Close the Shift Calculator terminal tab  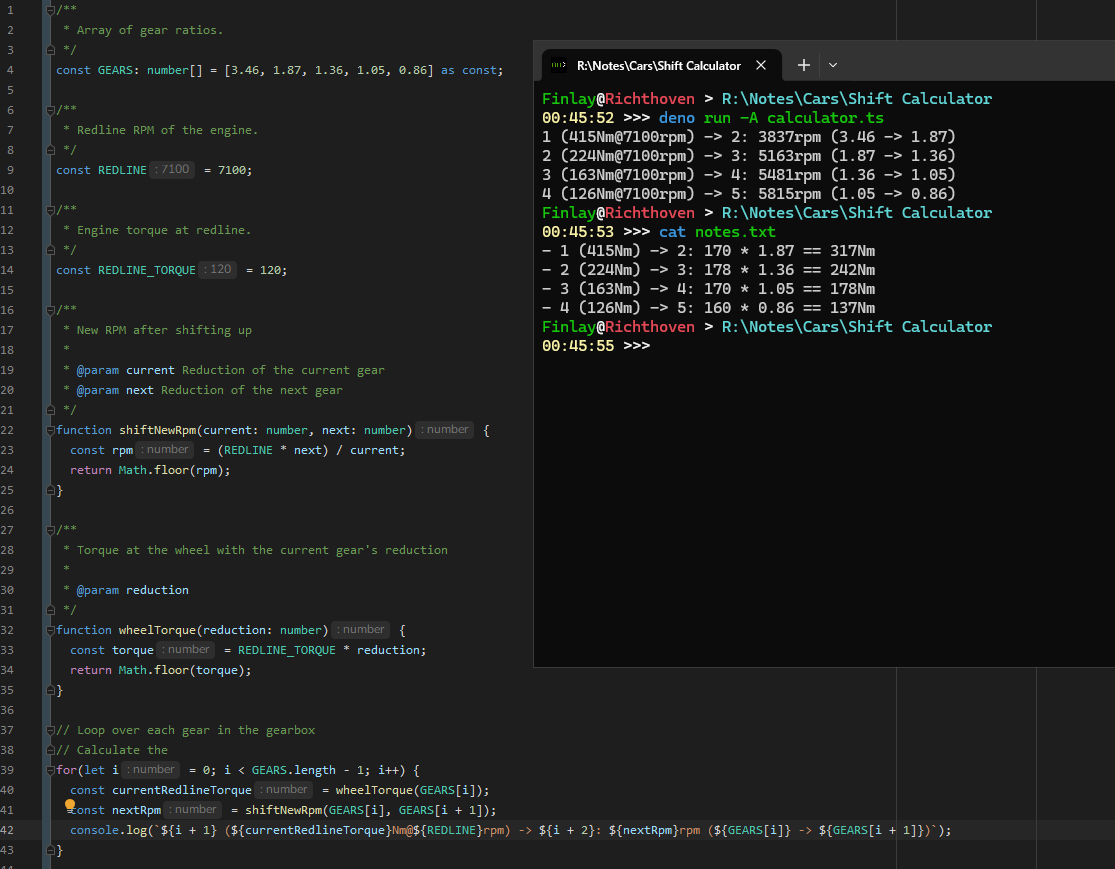tap(761, 65)
